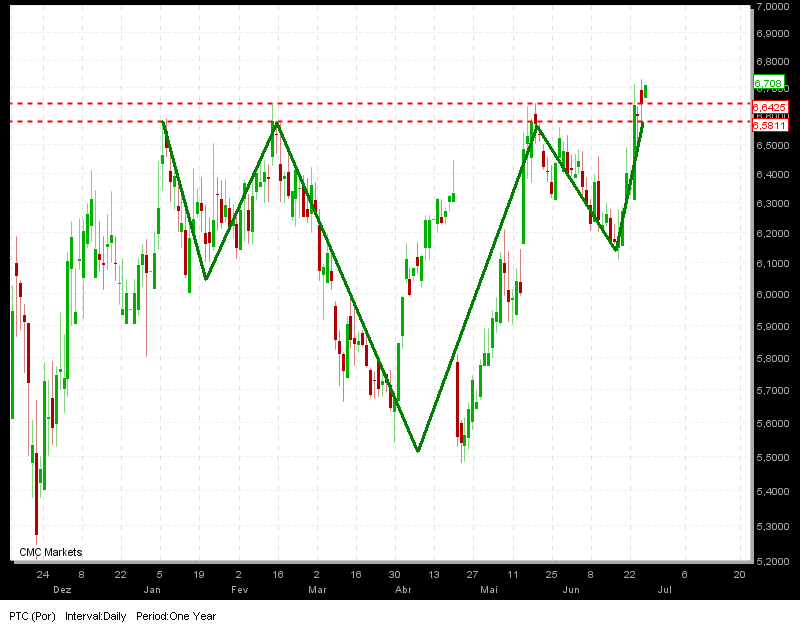Viewport: 800px width, 625px height.
Task: Click the 30 date axis label
Action: coord(394,574)
